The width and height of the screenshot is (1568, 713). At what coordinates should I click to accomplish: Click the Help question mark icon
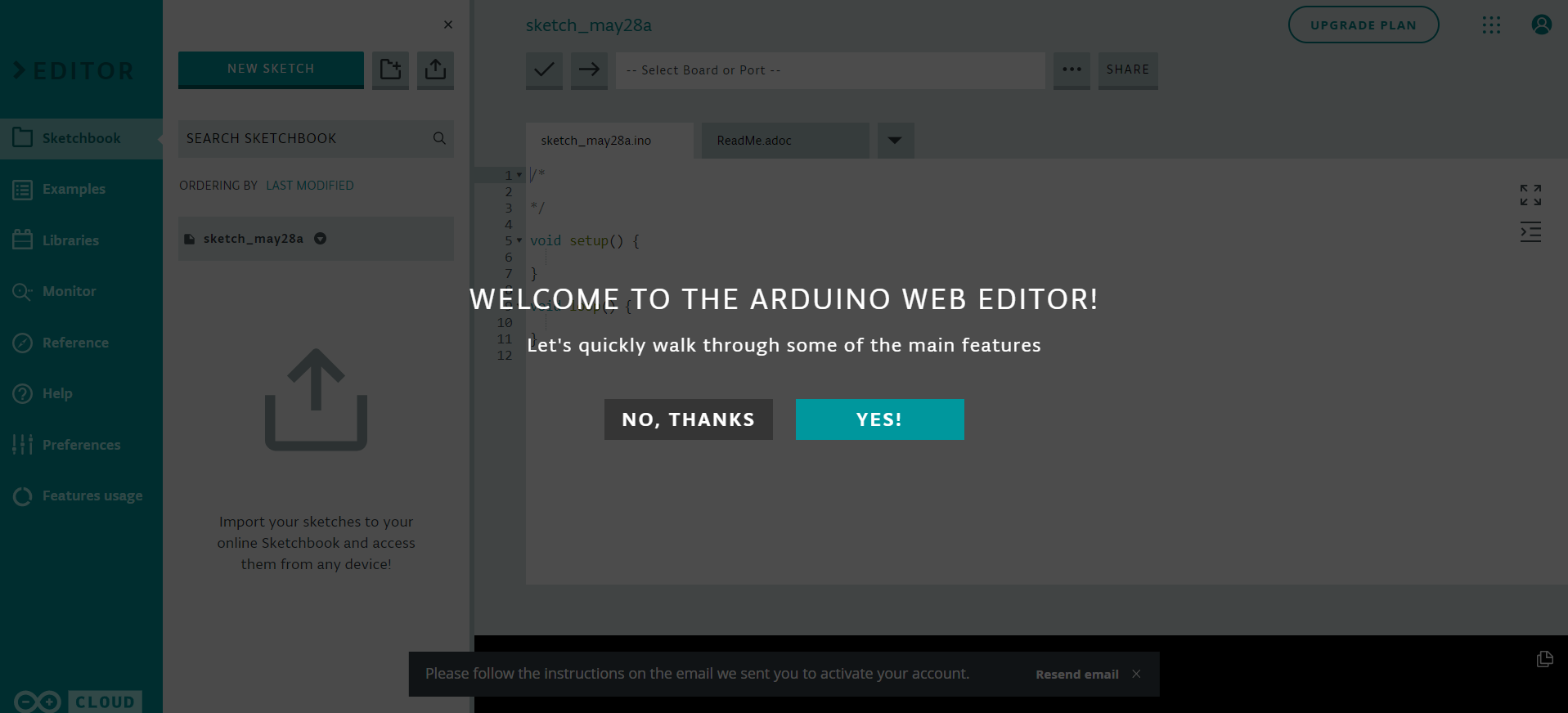pos(23,393)
